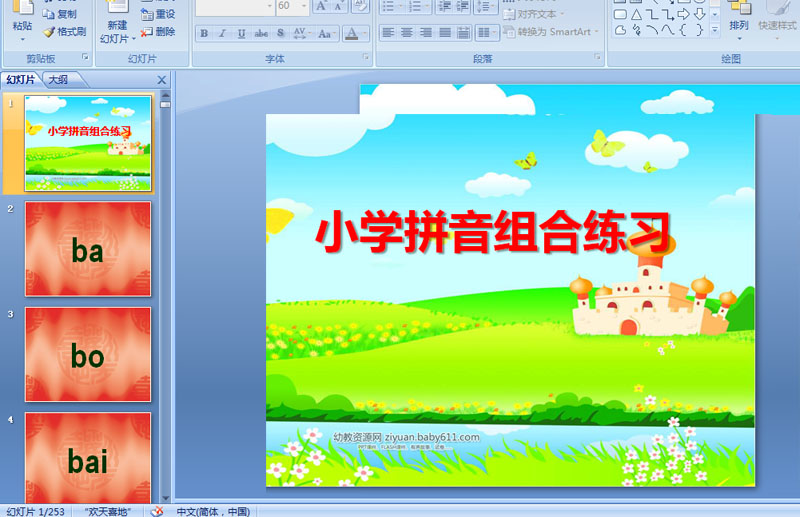800x517 pixels.
Task: Select slide 1 thumbnail 小学拼音组合练习
Action: tap(88, 143)
